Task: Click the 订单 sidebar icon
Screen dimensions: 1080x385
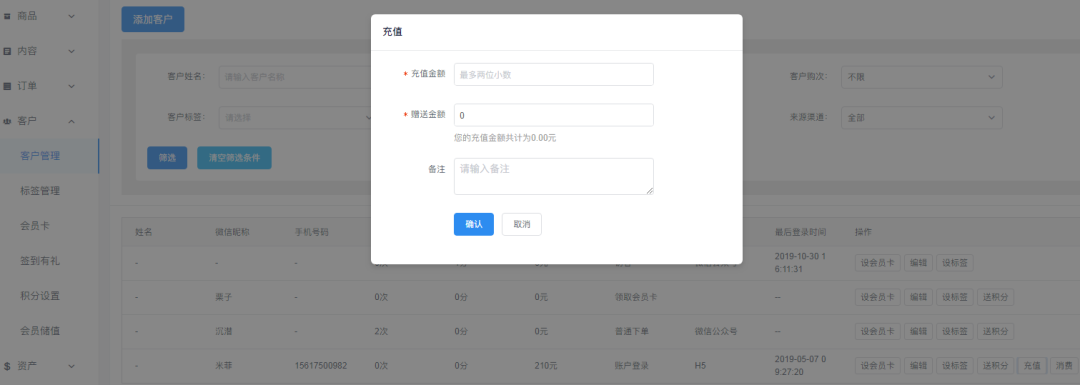Action: [x=8, y=86]
